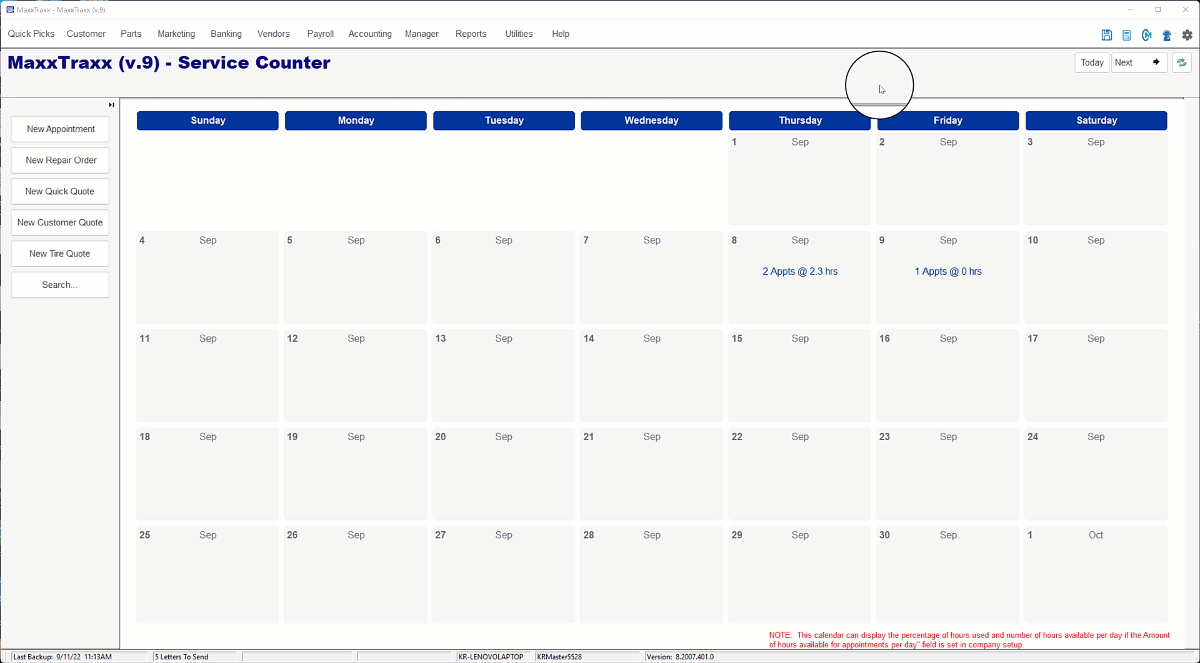This screenshot has height=663, width=1200.
Task: Click the Next month arrow button
Action: 1139,62
